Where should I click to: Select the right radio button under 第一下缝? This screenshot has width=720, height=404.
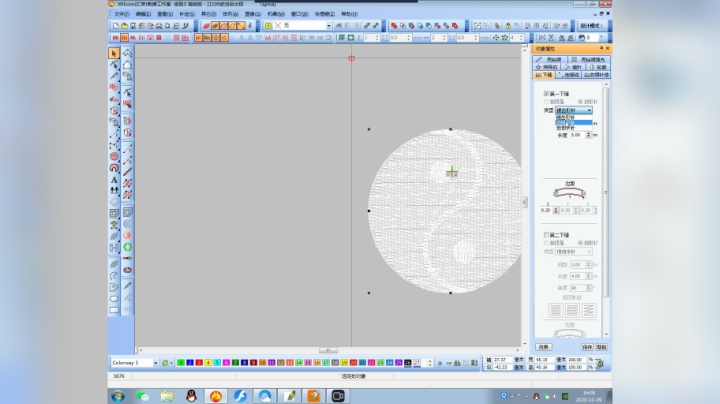580,101
